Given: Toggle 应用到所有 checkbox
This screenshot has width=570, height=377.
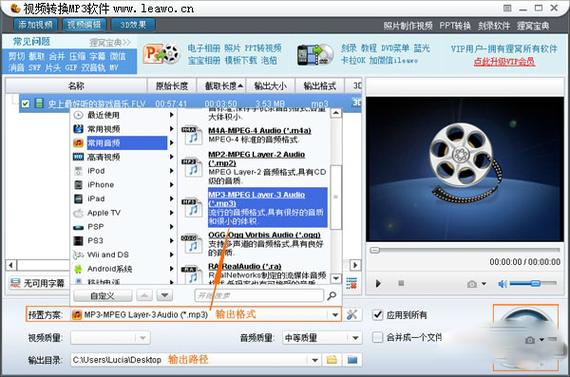Looking at the screenshot, I should tap(378, 314).
